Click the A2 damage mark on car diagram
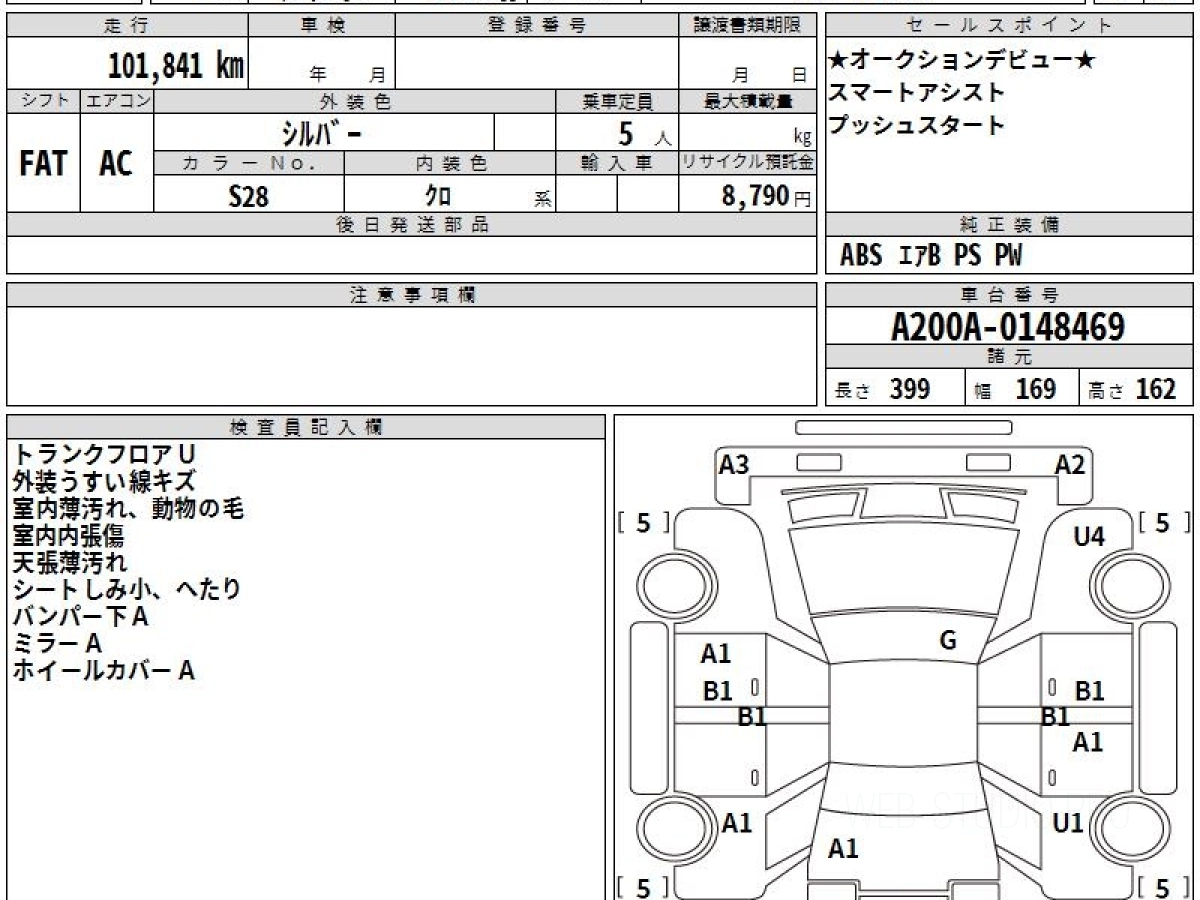The width and height of the screenshot is (1200, 900). tap(1070, 464)
